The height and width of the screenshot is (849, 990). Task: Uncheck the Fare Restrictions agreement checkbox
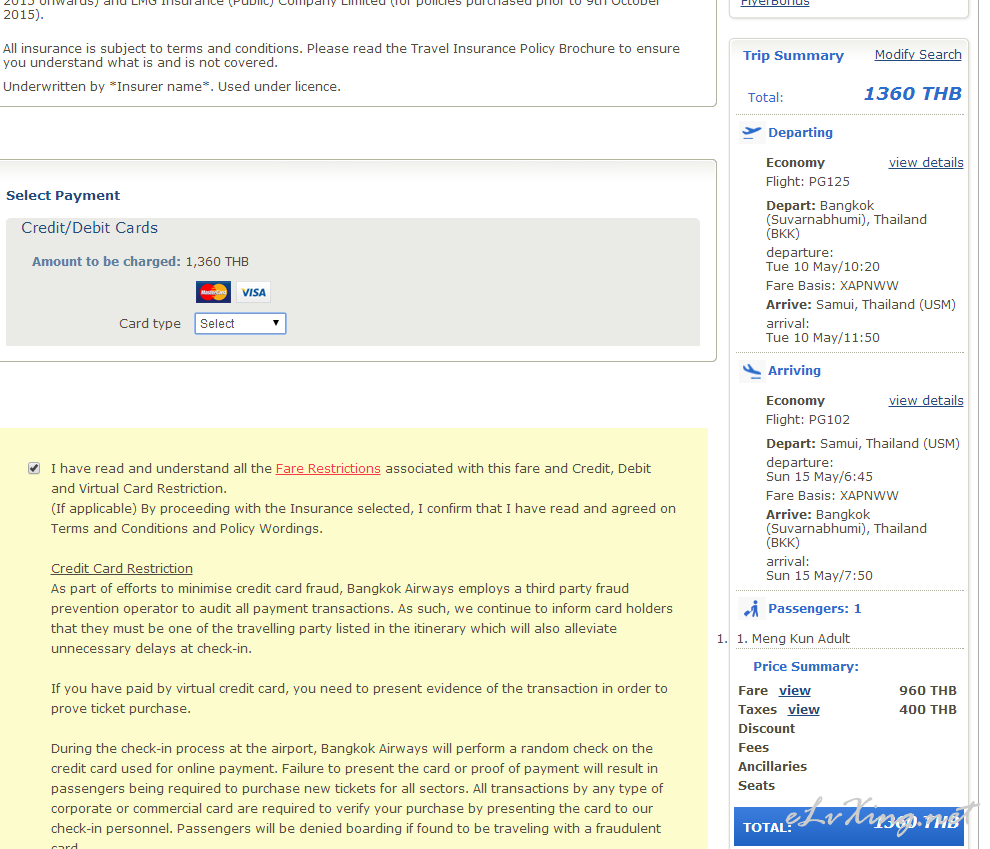[34, 468]
